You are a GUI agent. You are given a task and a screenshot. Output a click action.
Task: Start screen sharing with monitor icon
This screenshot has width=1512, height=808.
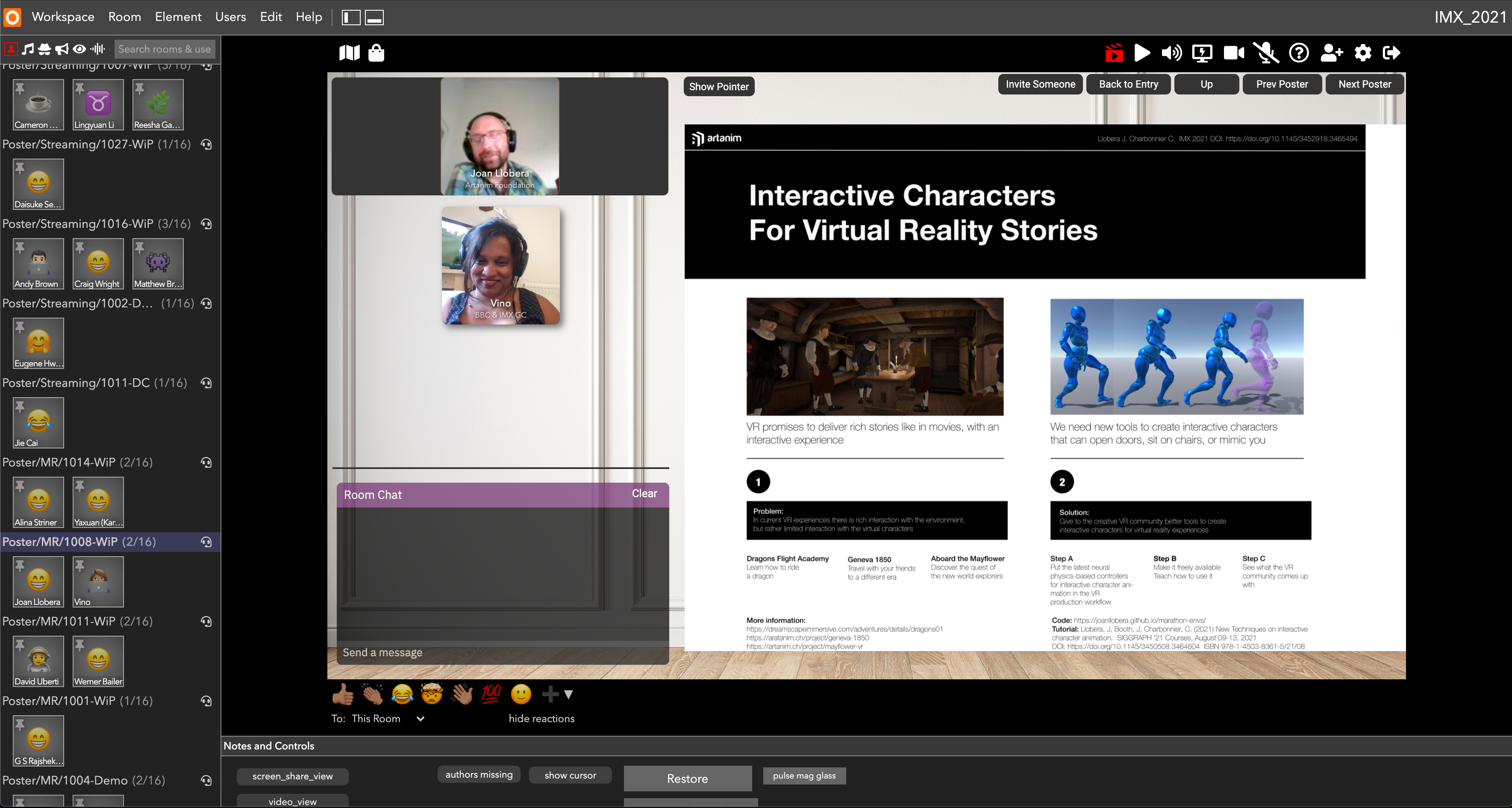(x=1202, y=53)
